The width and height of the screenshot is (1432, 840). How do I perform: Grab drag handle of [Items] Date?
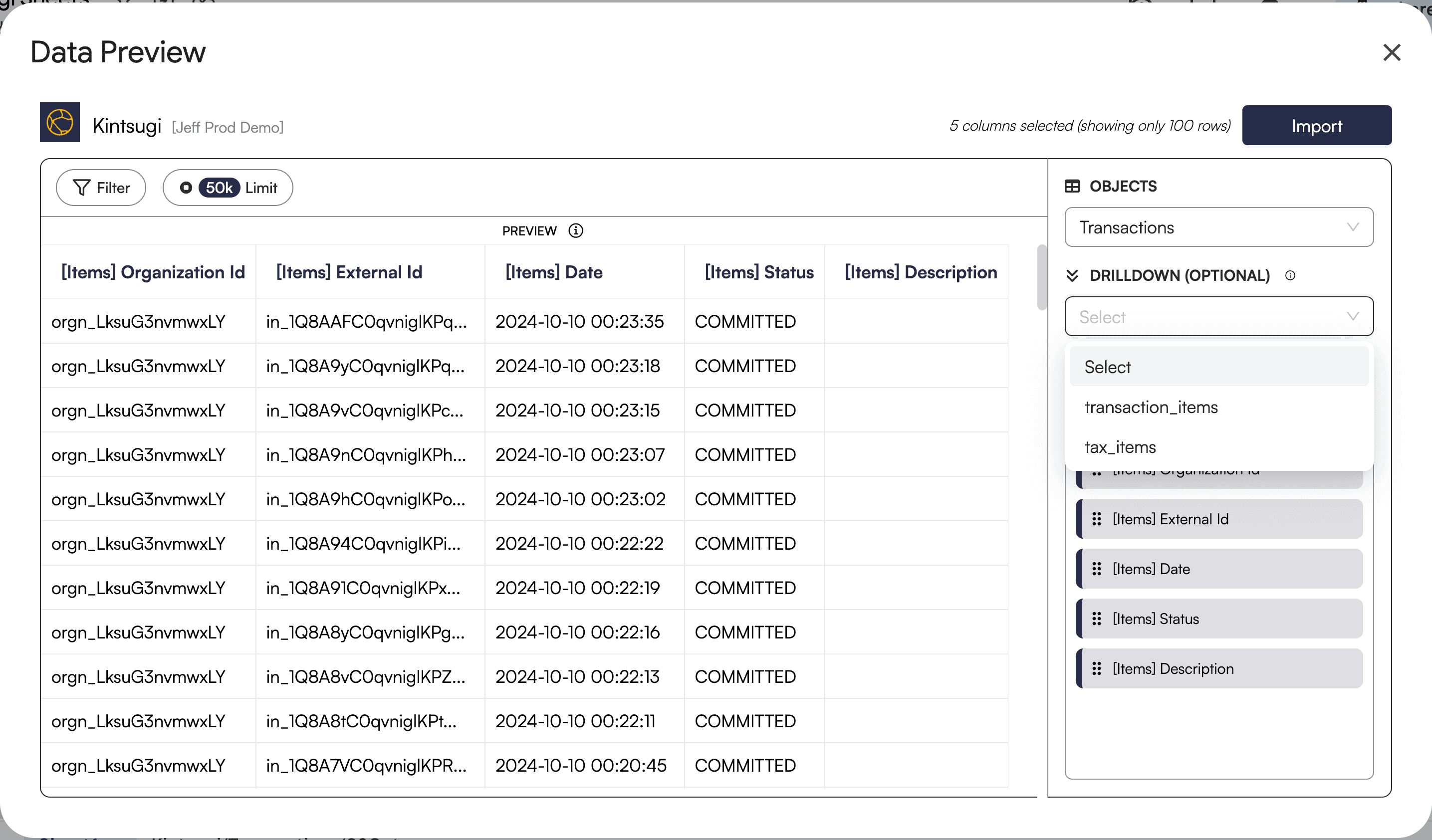click(x=1096, y=569)
